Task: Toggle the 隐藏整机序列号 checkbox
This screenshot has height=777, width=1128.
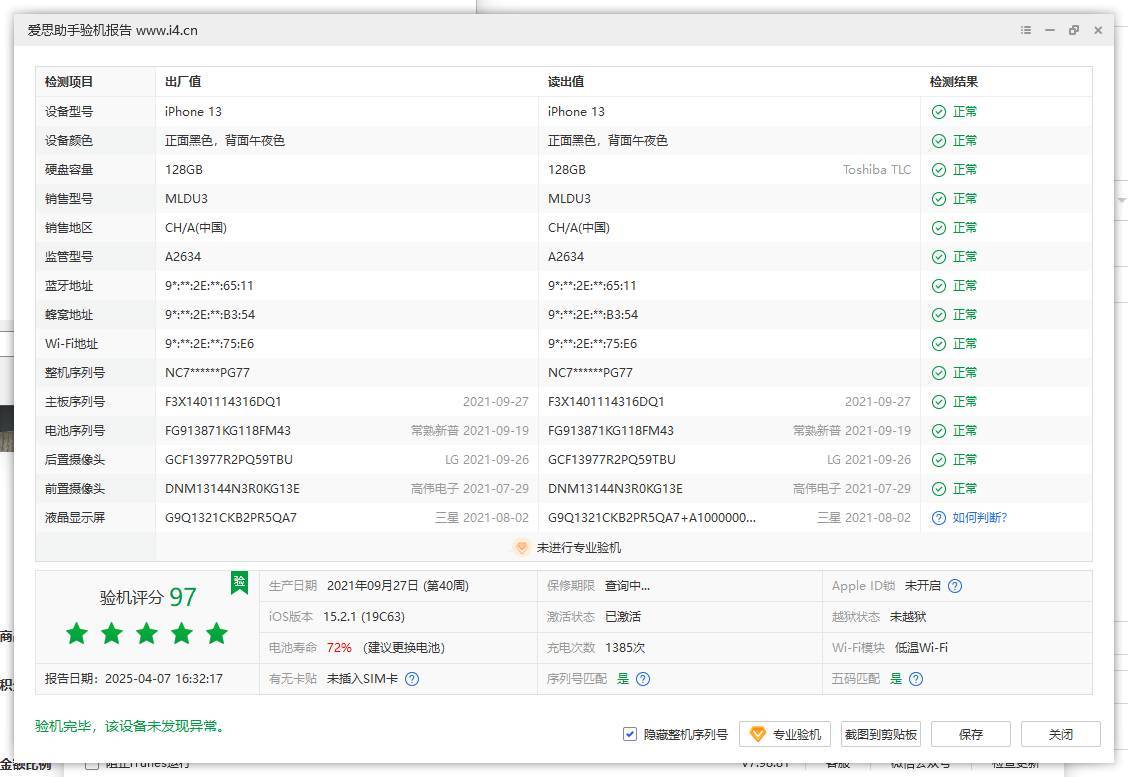Action: (x=629, y=734)
